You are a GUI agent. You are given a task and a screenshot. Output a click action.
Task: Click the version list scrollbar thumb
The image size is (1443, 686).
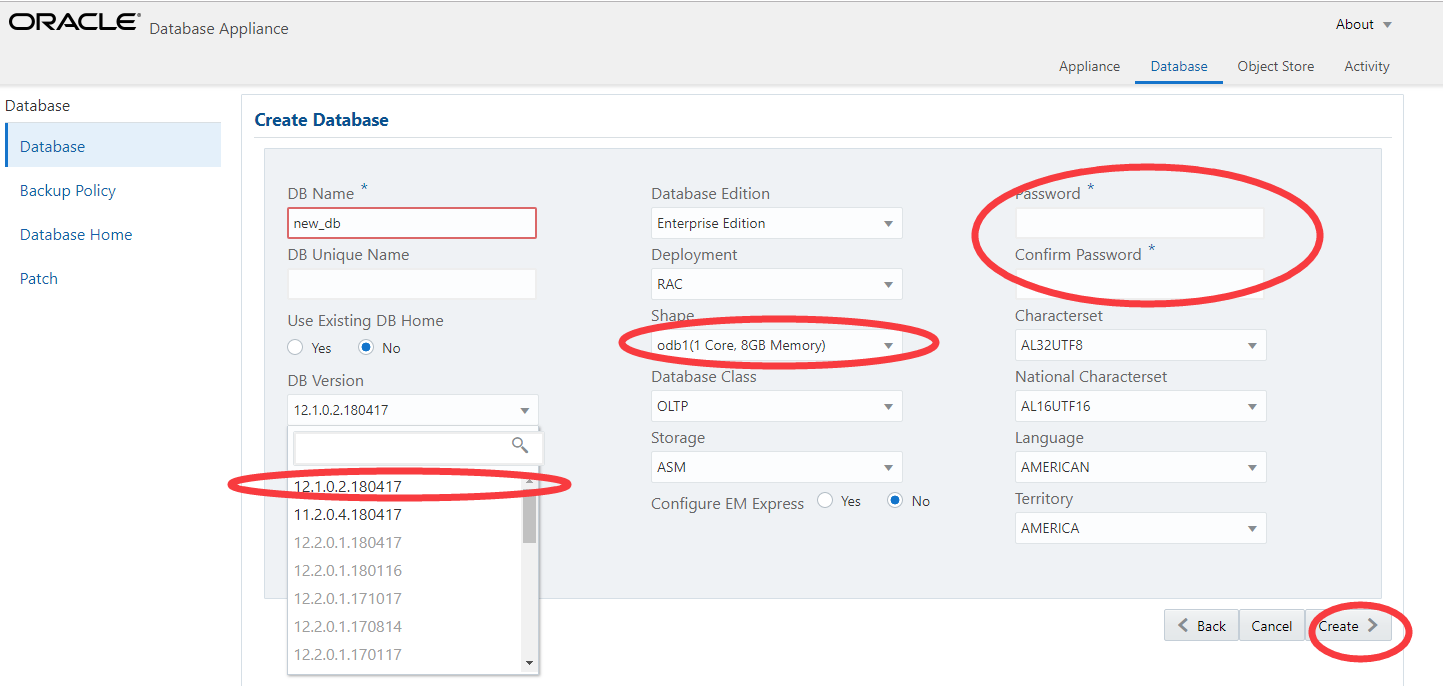[529, 515]
